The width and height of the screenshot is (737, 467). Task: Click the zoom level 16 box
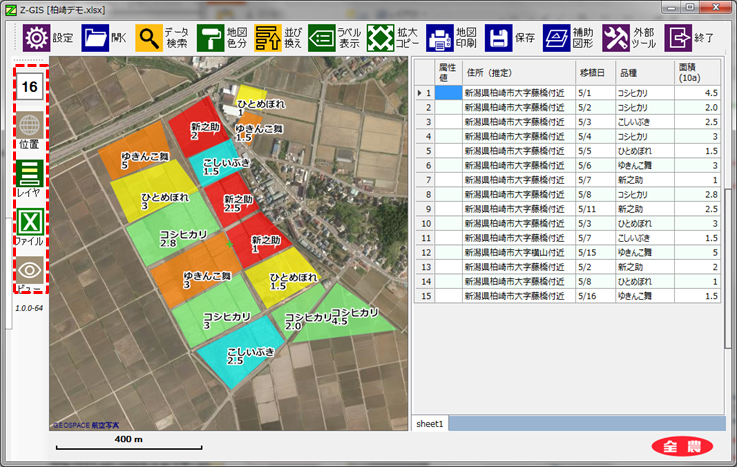pyautogui.click(x=29, y=87)
